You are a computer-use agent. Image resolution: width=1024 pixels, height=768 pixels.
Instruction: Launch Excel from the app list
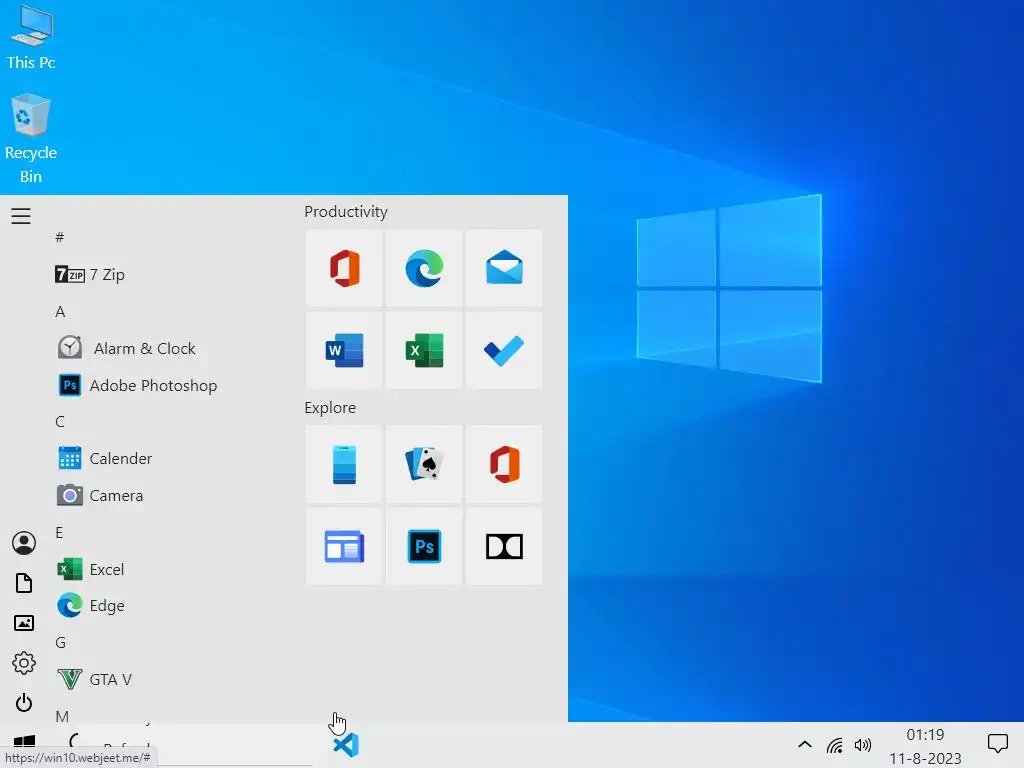(91, 569)
